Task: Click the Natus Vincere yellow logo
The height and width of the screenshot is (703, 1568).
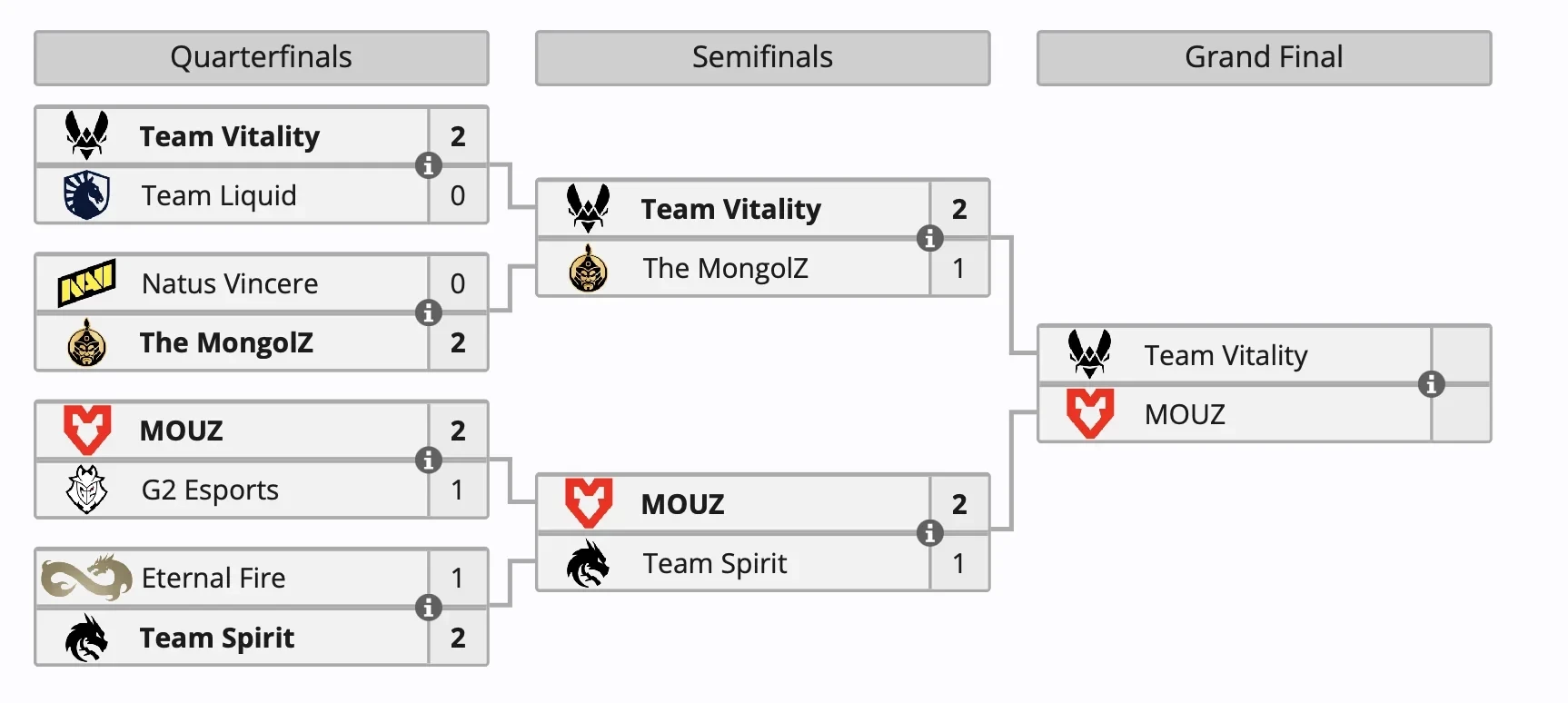Action: (x=87, y=283)
